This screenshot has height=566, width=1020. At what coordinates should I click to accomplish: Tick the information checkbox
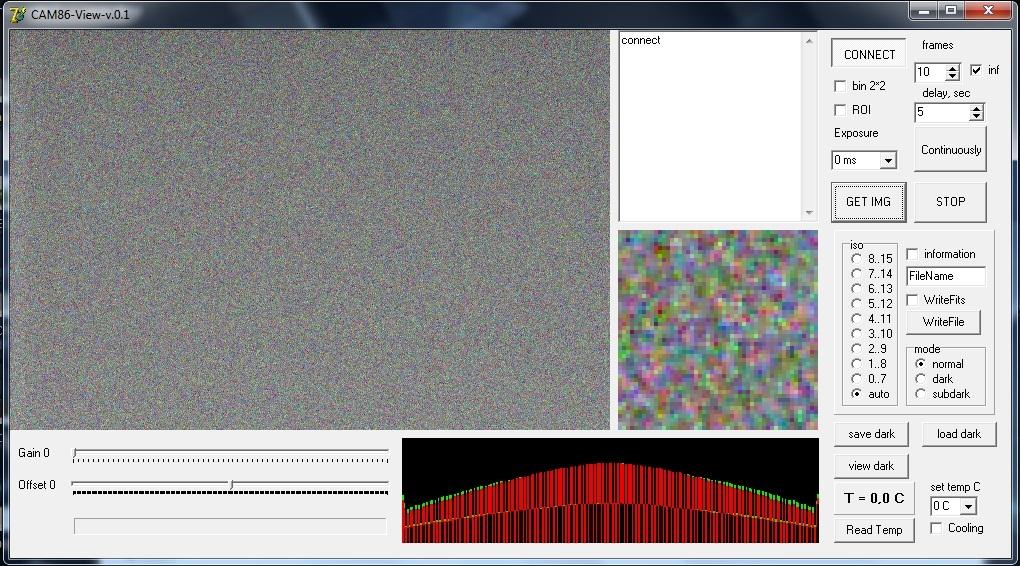912,254
